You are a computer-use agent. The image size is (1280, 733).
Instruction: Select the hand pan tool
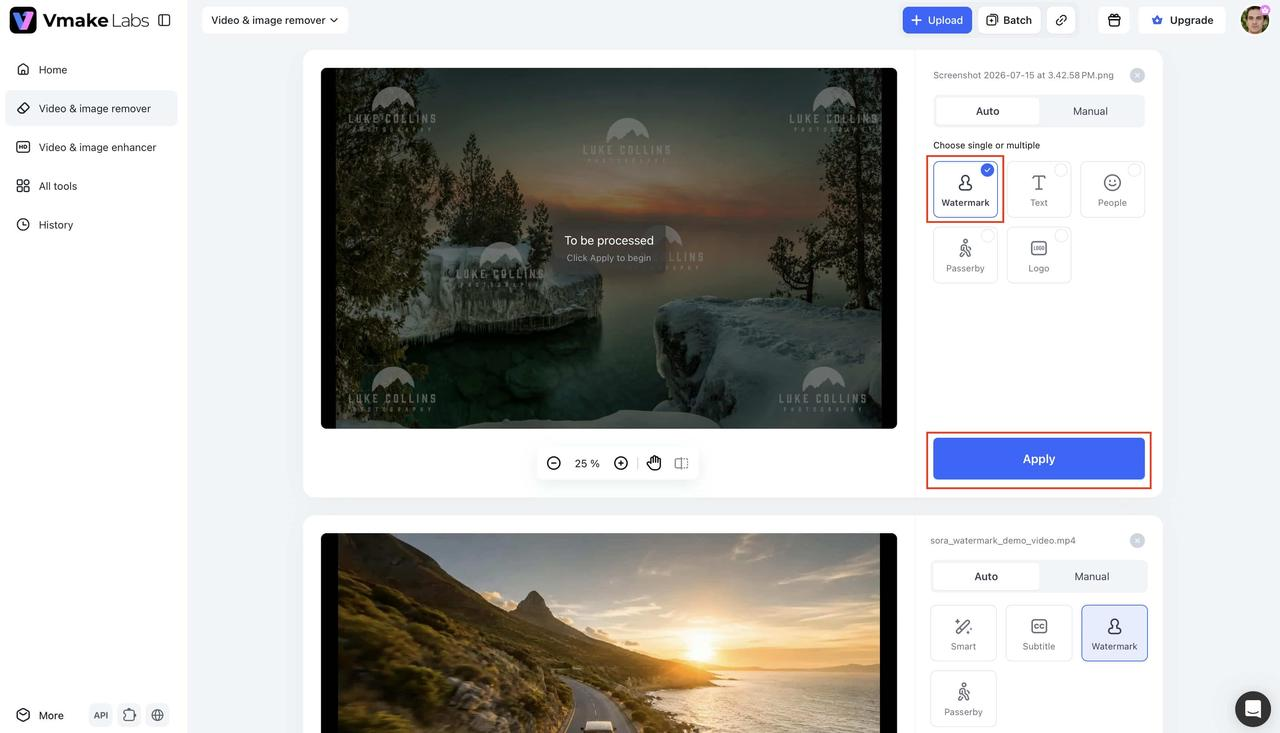click(654, 463)
